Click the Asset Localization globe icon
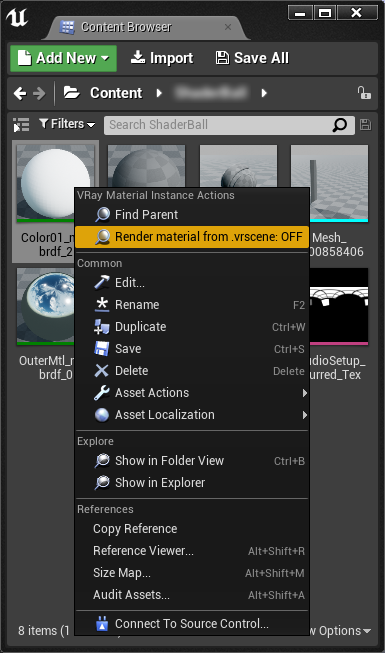Image resolution: width=385 pixels, height=653 pixels. pyautogui.click(x=102, y=415)
